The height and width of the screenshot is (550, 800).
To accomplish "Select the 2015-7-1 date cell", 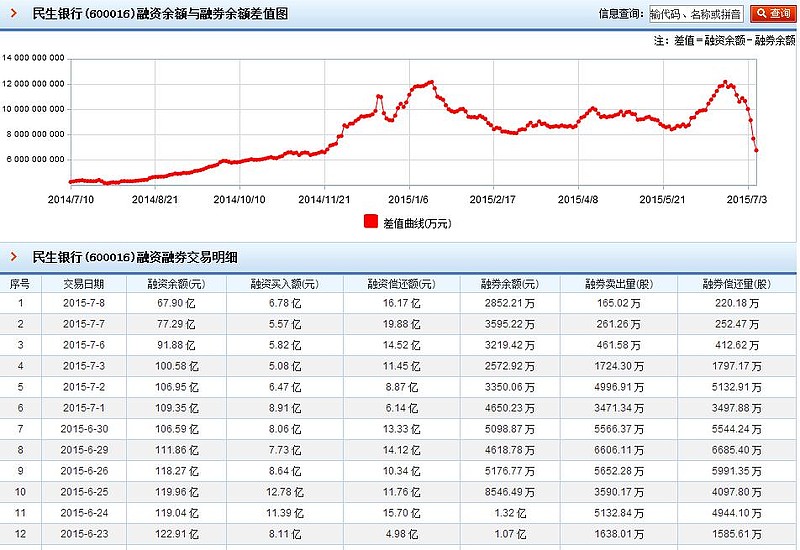I will click(84, 408).
